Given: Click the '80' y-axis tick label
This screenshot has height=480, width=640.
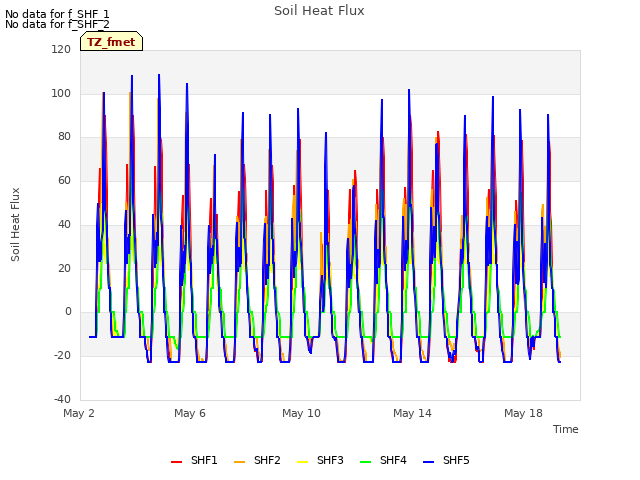Looking at the screenshot, I should click(x=64, y=136).
